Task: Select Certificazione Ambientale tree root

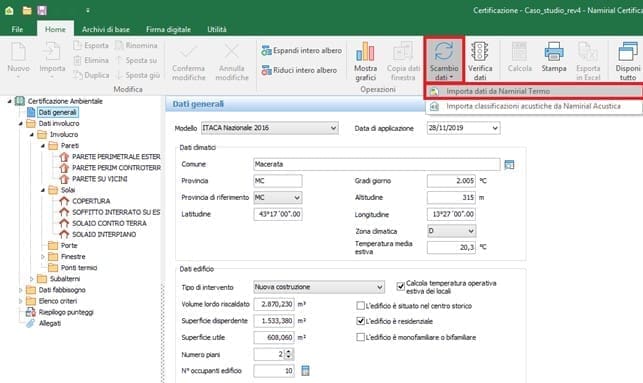Action: [65, 101]
